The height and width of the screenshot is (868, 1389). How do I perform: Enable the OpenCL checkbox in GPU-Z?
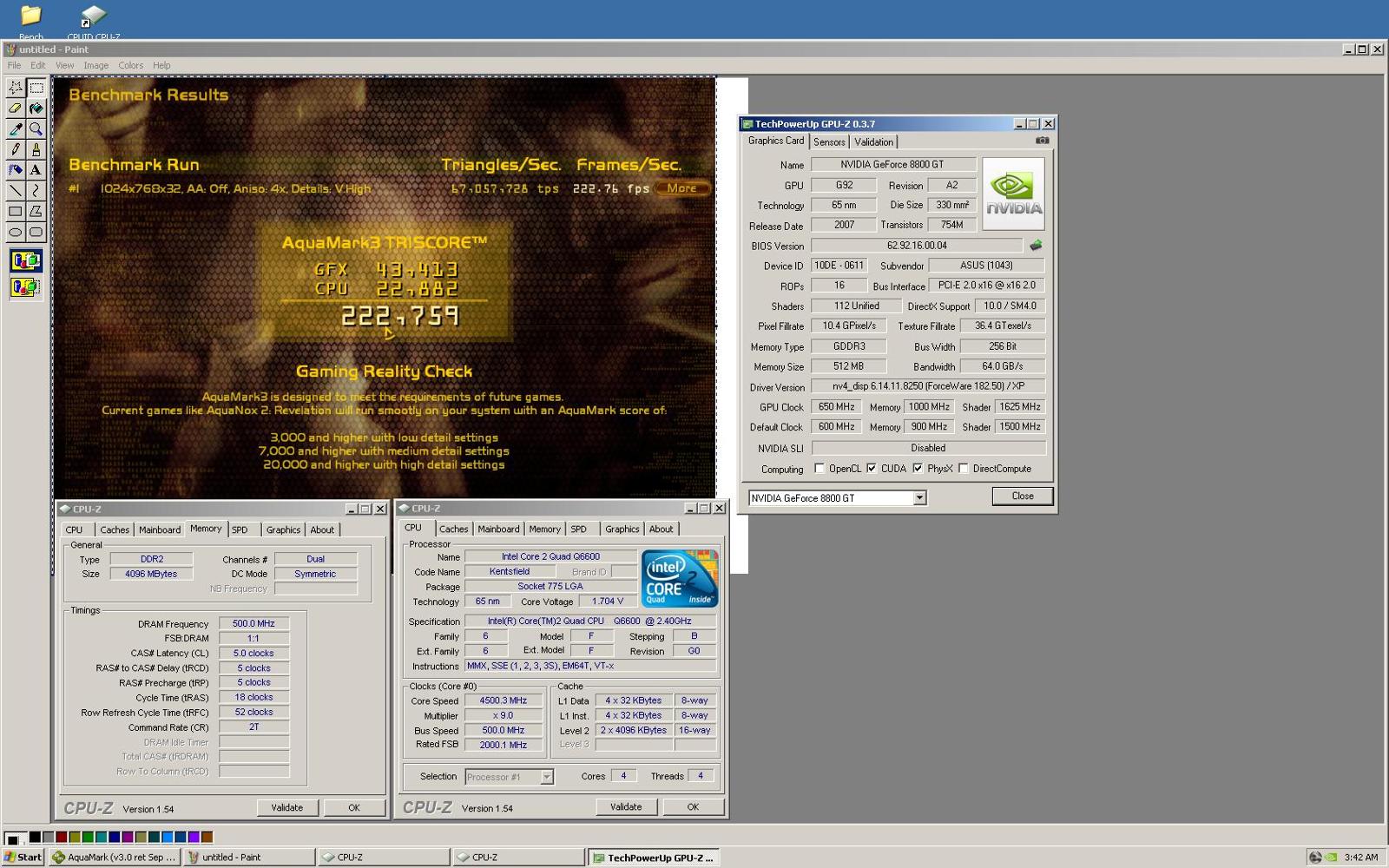(820, 469)
